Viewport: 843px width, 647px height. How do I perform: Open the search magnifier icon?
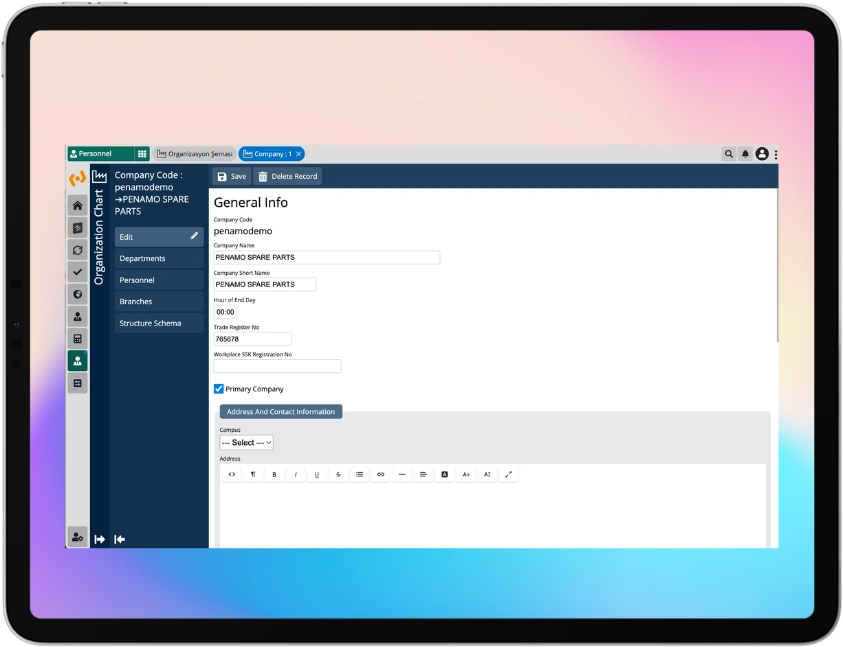[x=729, y=154]
